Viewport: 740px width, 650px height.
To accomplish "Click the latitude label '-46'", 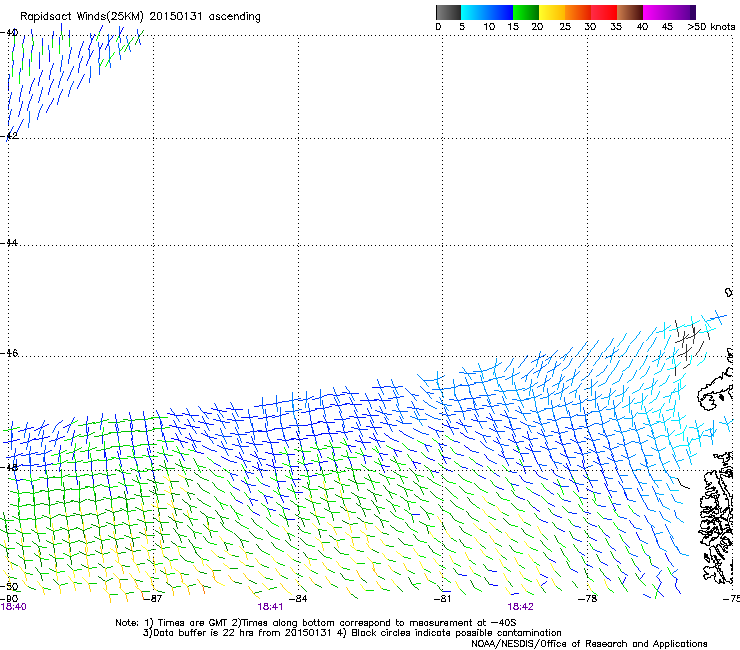I will [9, 353].
